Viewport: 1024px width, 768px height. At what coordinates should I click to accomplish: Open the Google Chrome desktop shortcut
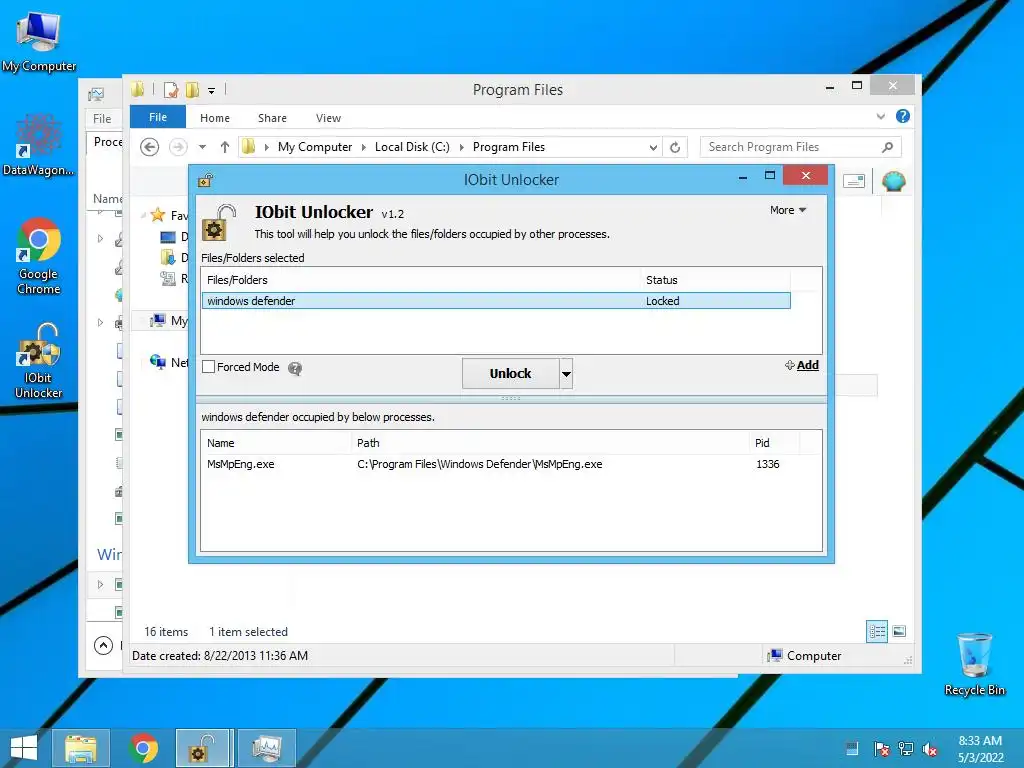[x=39, y=256]
